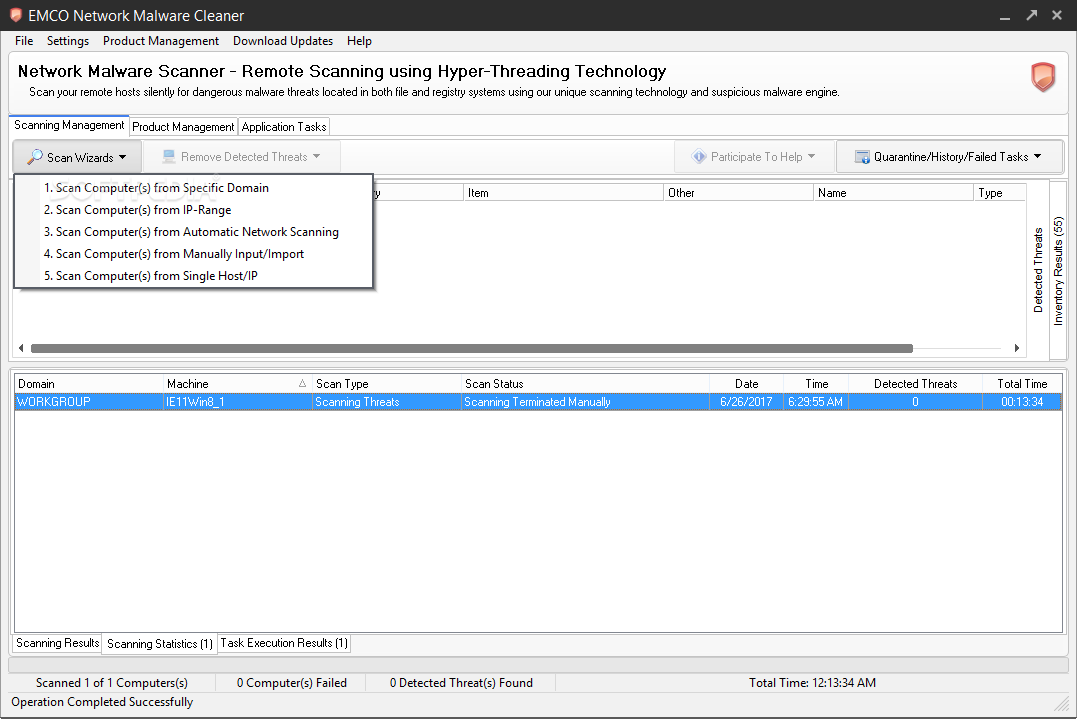Click the horizontal scrollbar left arrow
Image resolution: width=1077 pixels, height=719 pixels.
(x=21, y=348)
